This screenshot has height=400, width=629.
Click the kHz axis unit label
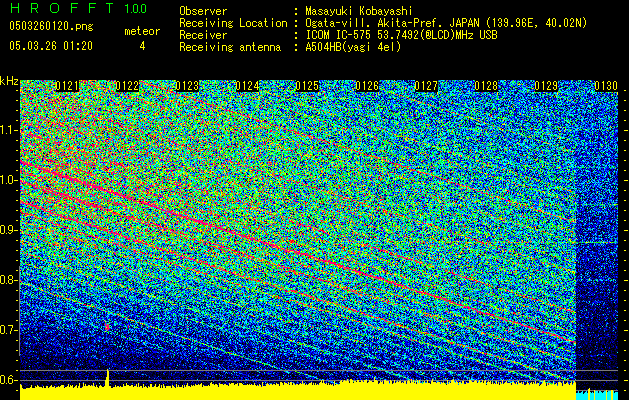click(9, 81)
